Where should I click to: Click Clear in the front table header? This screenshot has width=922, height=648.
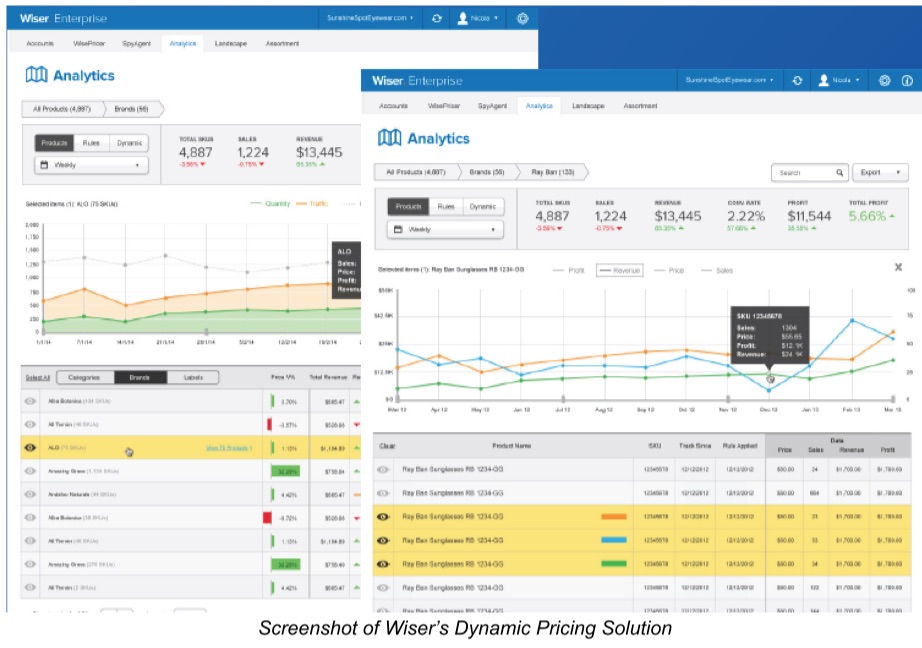(387, 446)
